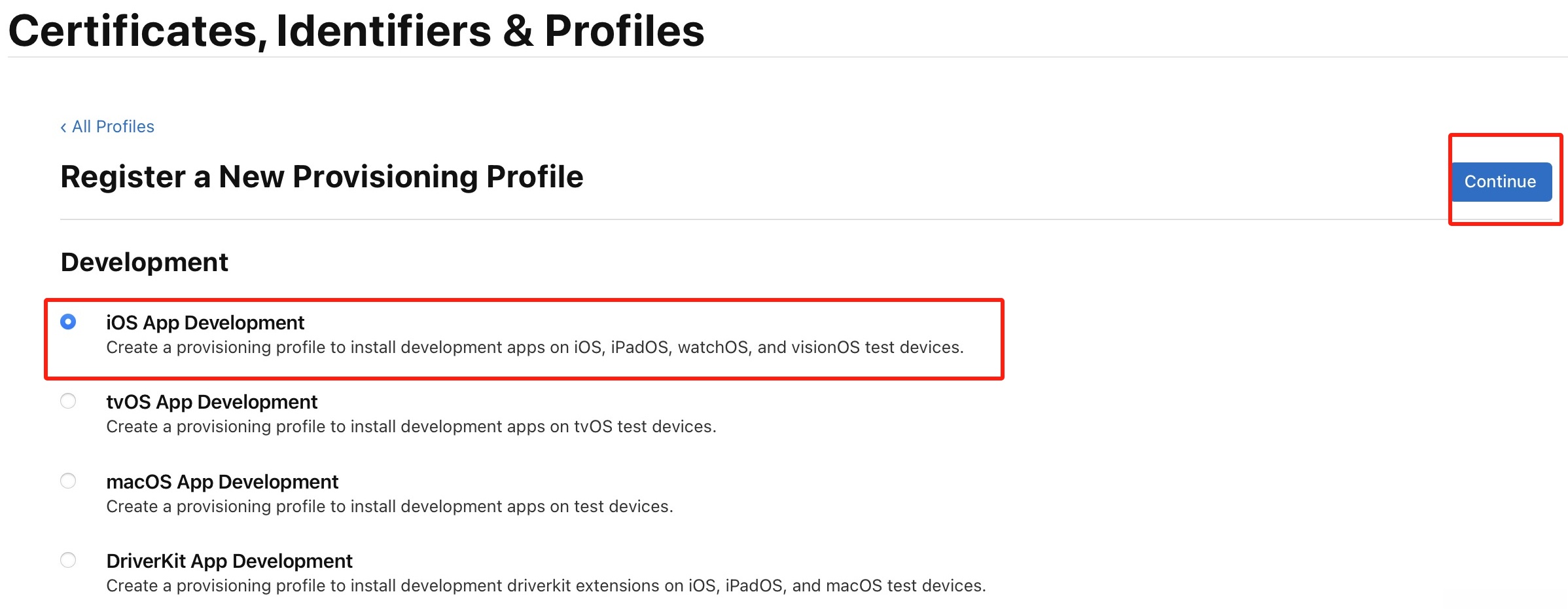Click the back chevron beside All Profiles

coord(63,127)
